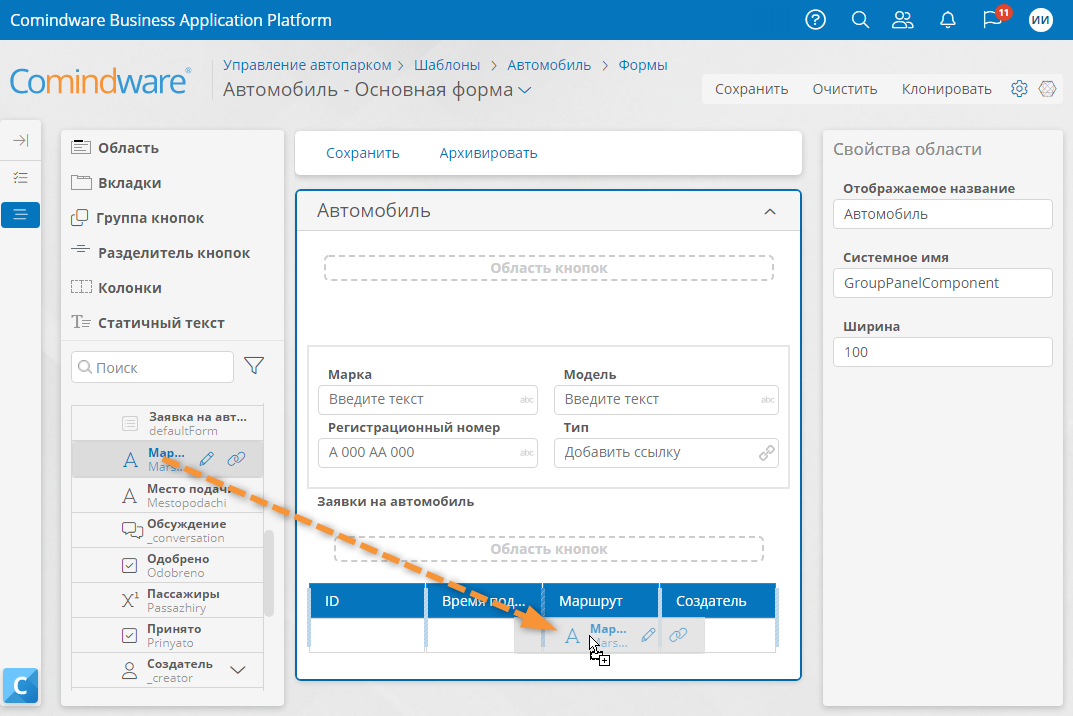Click Сохранить in form preview toolbar
1073x716 pixels.
[363, 153]
